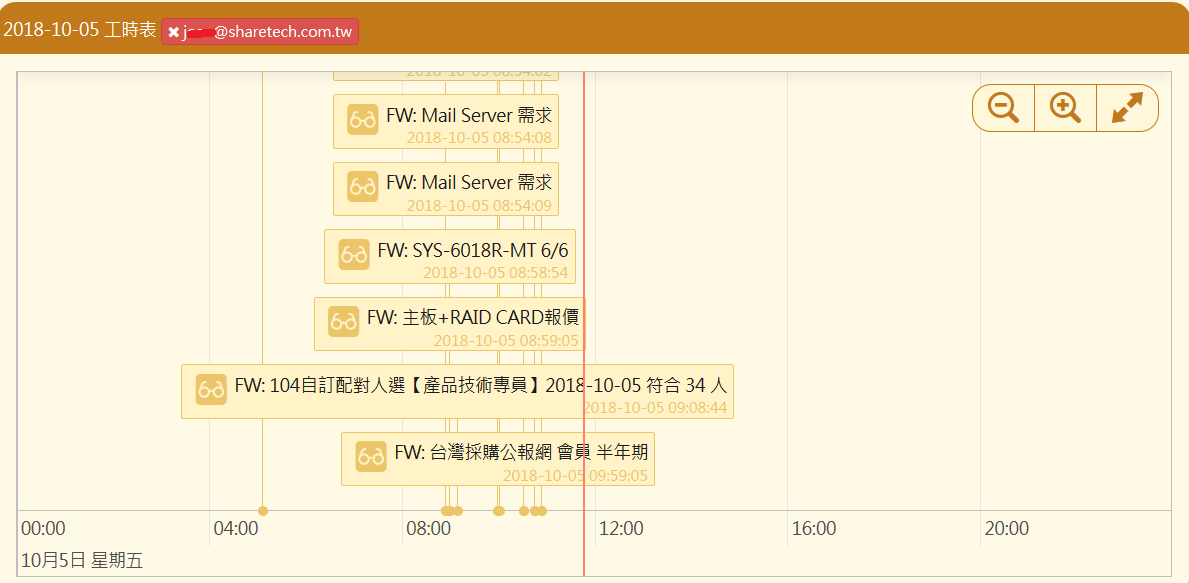The height and width of the screenshot is (583, 1189).
Task: Click the 2018-10-05 09:59:05 timestamp
Action: [574, 476]
